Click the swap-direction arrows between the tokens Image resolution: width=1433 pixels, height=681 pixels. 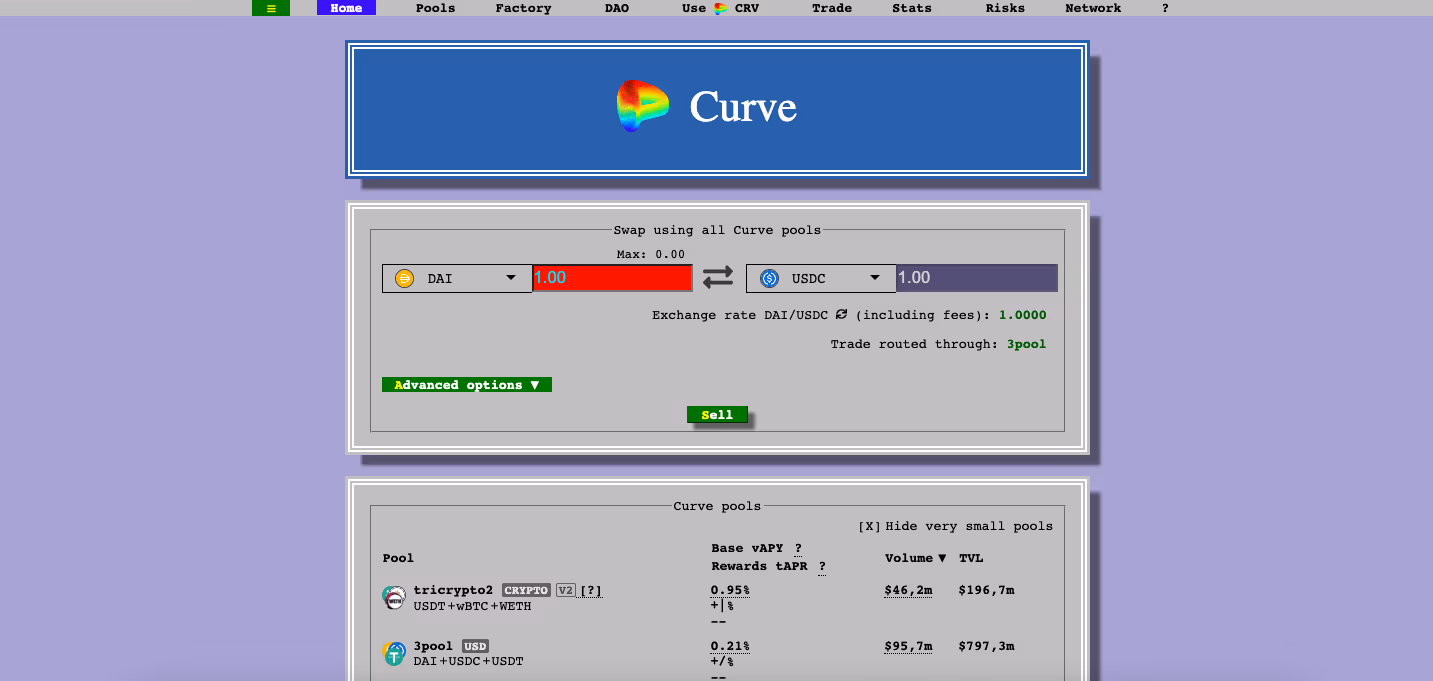point(718,278)
